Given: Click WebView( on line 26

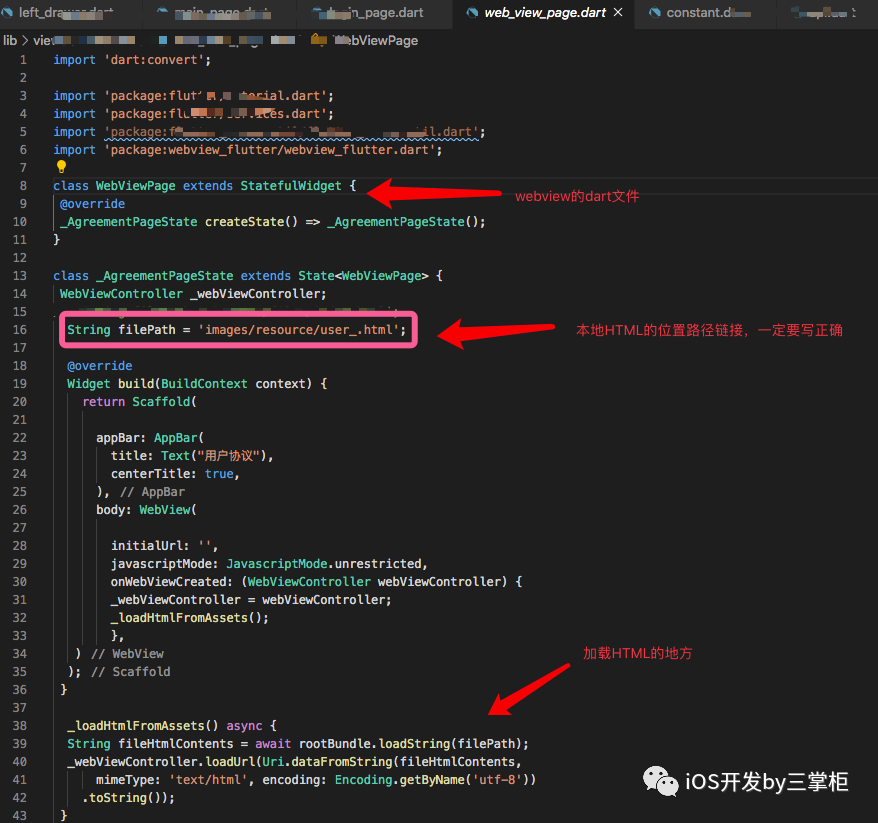Looking at the screenshot, I should point(167,510).
